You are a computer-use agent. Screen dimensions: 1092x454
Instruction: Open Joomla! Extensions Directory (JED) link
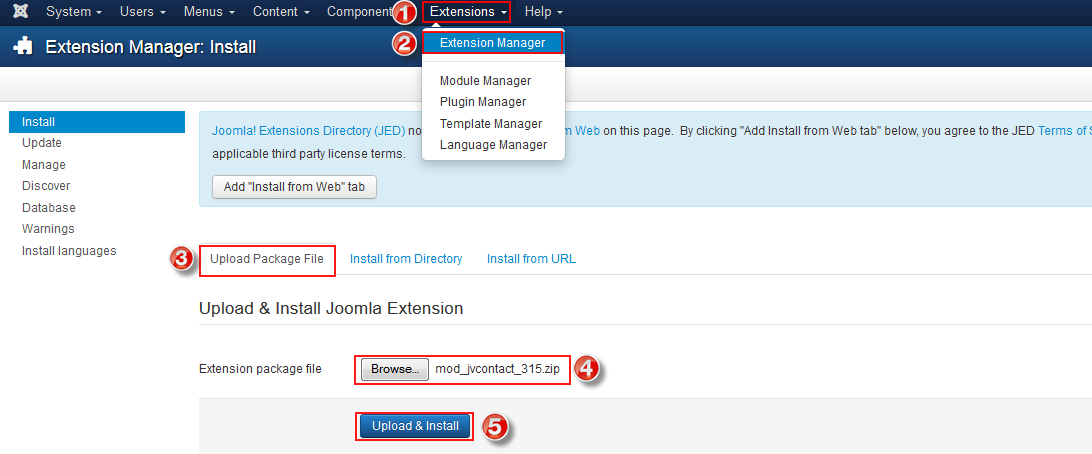click(x=309, y=130)
